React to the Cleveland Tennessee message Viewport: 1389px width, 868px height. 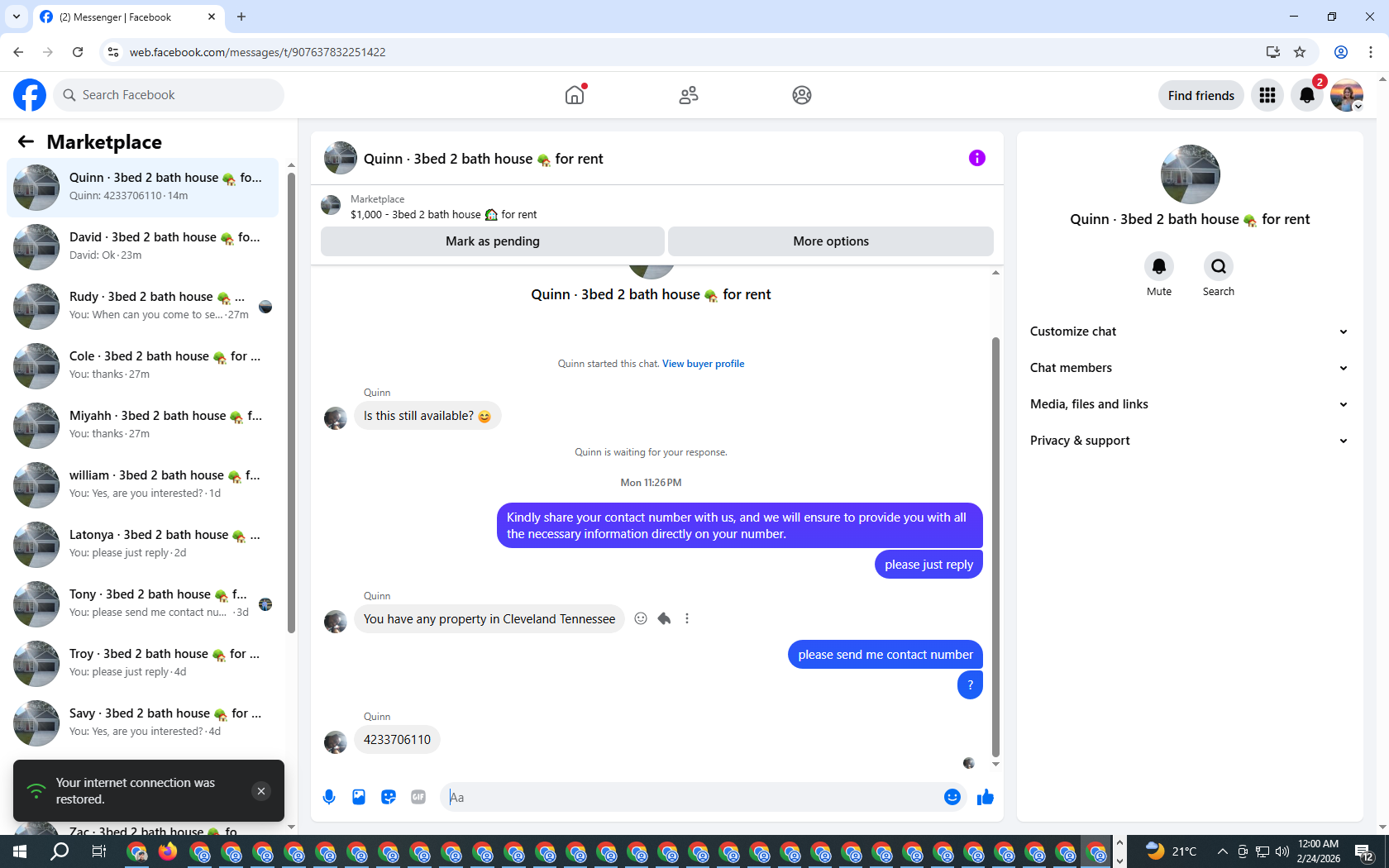(x=641, y=618)
